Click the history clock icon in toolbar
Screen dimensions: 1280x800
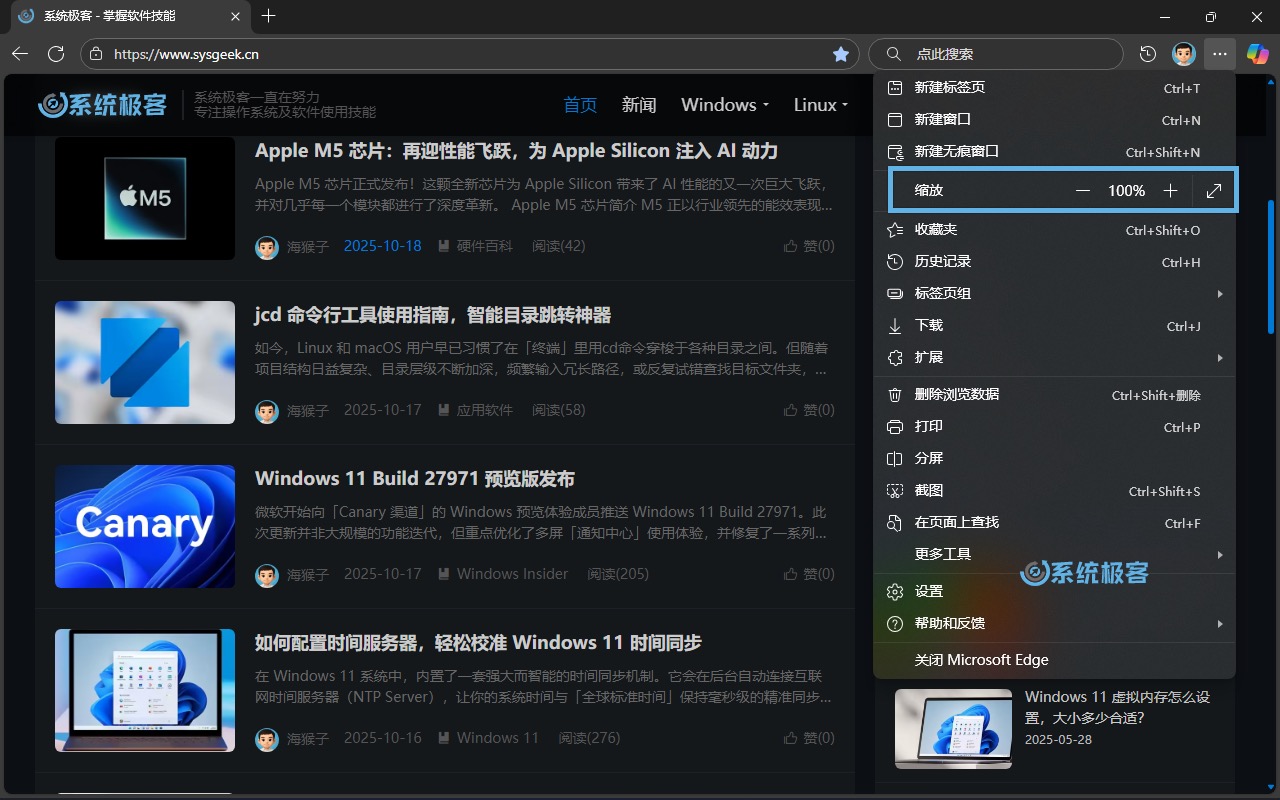click(x=1148, y=54)
